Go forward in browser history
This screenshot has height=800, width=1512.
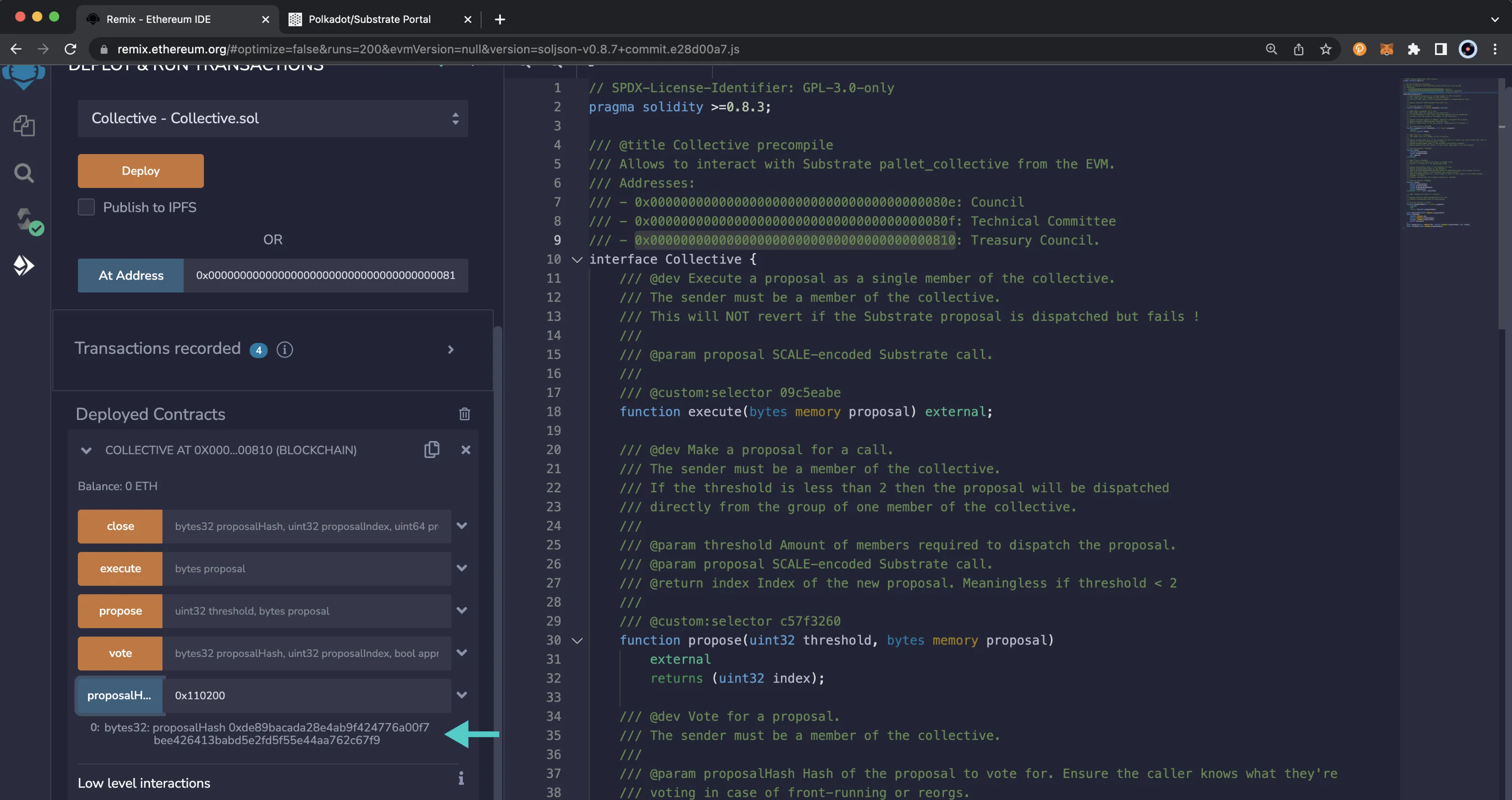pyautogui.click(x=43, y=50)
